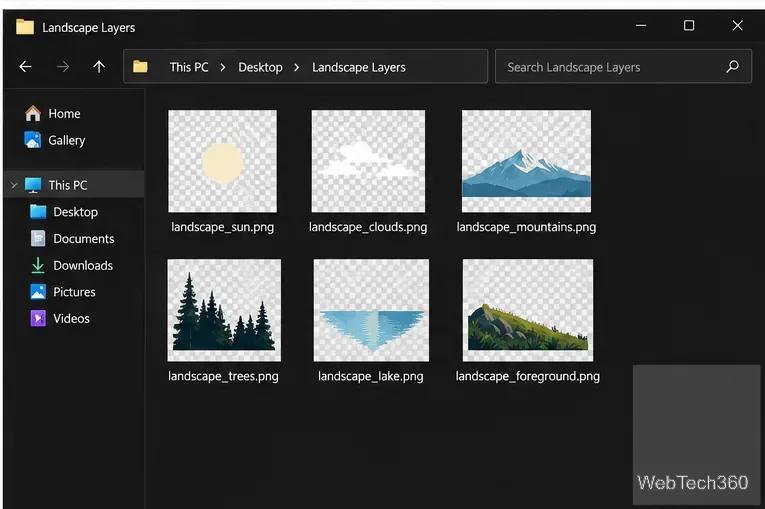The image size is (765, 509).
Task: Expand chevron after This PC breadcrumb
Action: [223, 67]
